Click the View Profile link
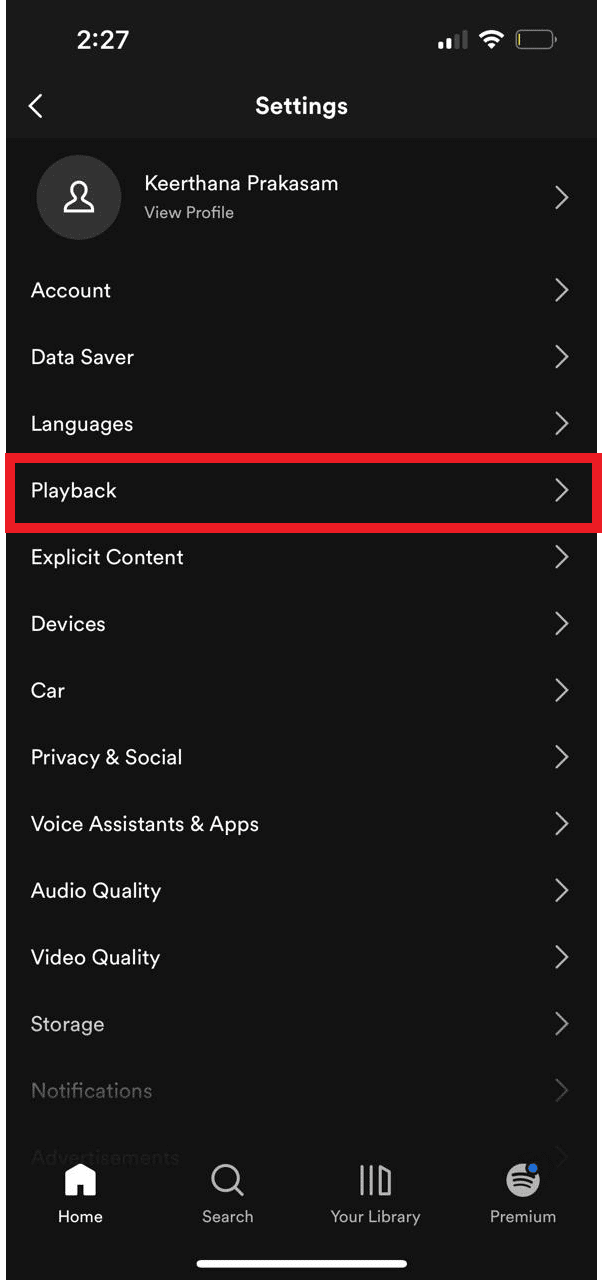The height and width of the screenshot is (1280, 604). coord(189,212)
